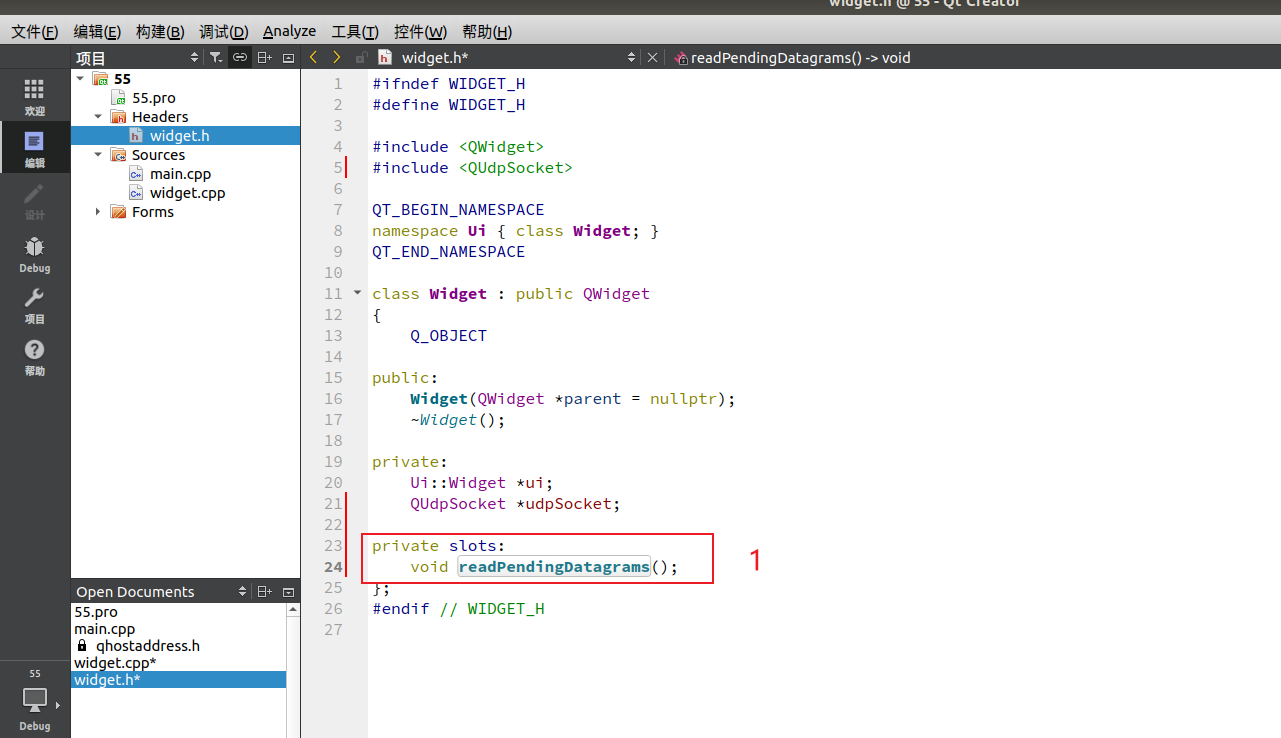Select main.cpp in the project tree

(180, 173)
